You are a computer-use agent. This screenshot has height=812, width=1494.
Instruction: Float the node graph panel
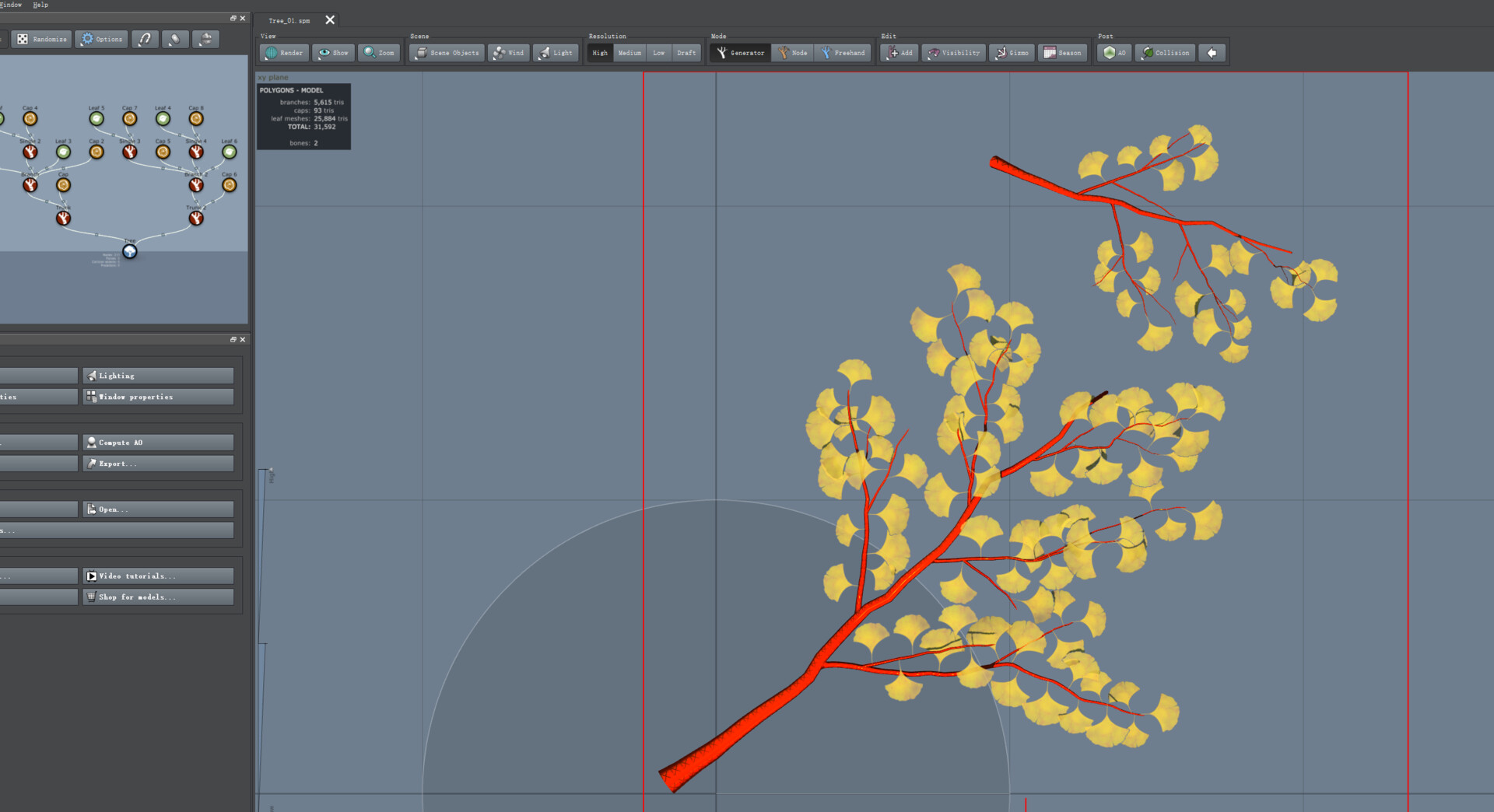pos(233,18)
